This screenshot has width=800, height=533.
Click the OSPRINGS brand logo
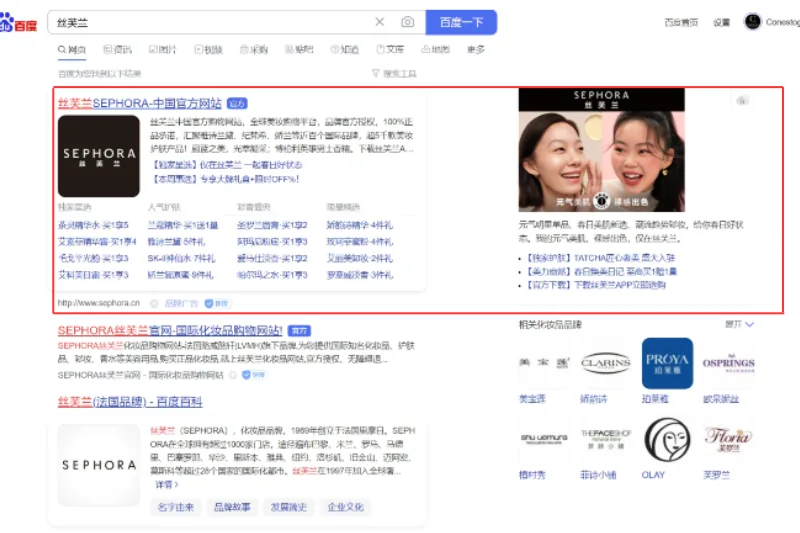click(x=729, y=363)
